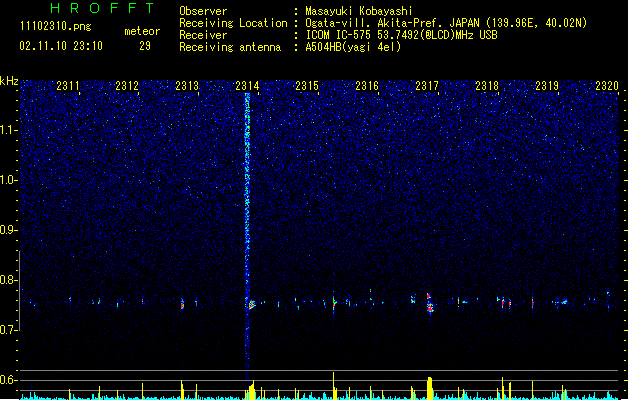
Task: Click the 2314 time marker
Action: pos(248,86)
